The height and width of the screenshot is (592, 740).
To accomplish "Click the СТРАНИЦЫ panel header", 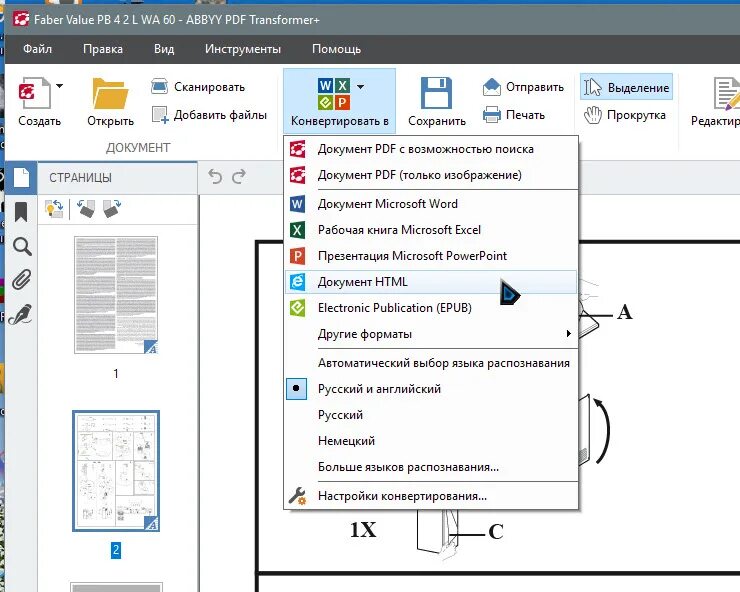I will pos(81,178).
